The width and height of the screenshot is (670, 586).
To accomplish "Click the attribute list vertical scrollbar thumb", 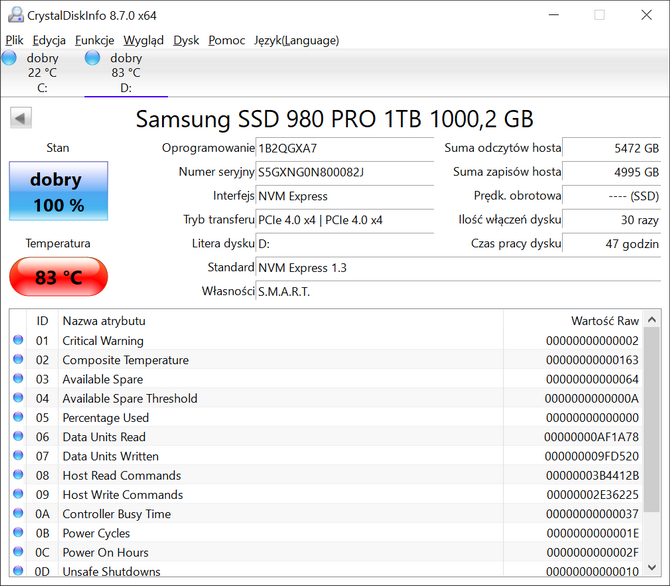I will 652,420.
